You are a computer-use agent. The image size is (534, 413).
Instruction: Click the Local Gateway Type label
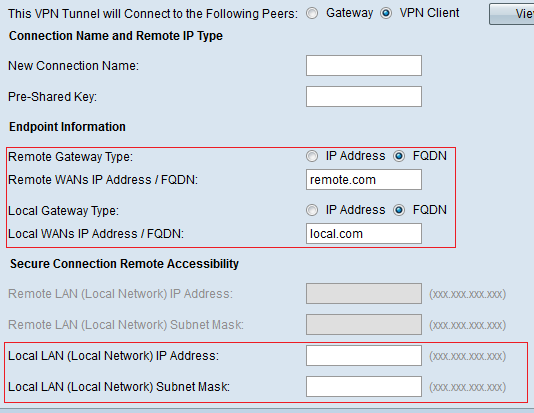click(63, 211)
